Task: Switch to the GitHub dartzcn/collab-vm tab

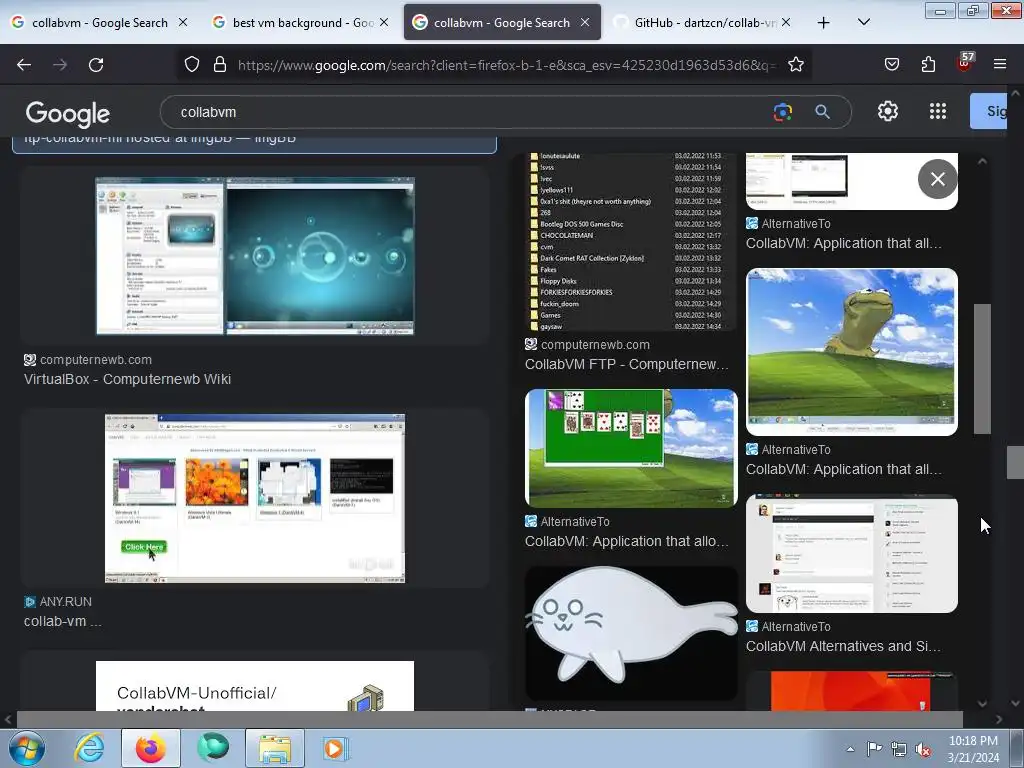Action: [702, 22]
